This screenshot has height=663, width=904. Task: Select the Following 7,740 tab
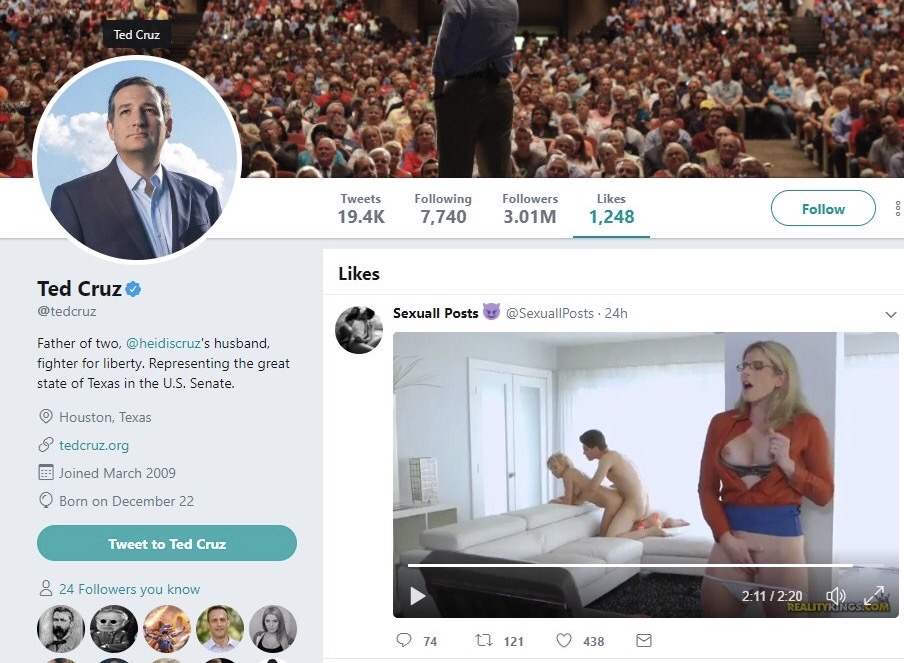[443, 208]
